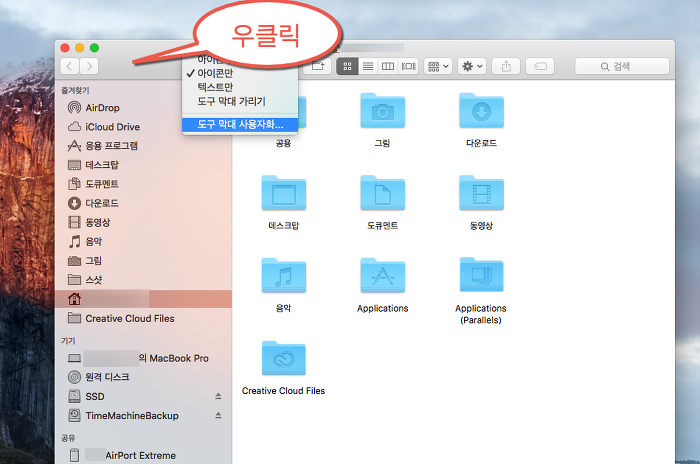Click the Share toolbar button
Image resolution: width=700 pixels, height=464 pixels.
tap(506, 67)
